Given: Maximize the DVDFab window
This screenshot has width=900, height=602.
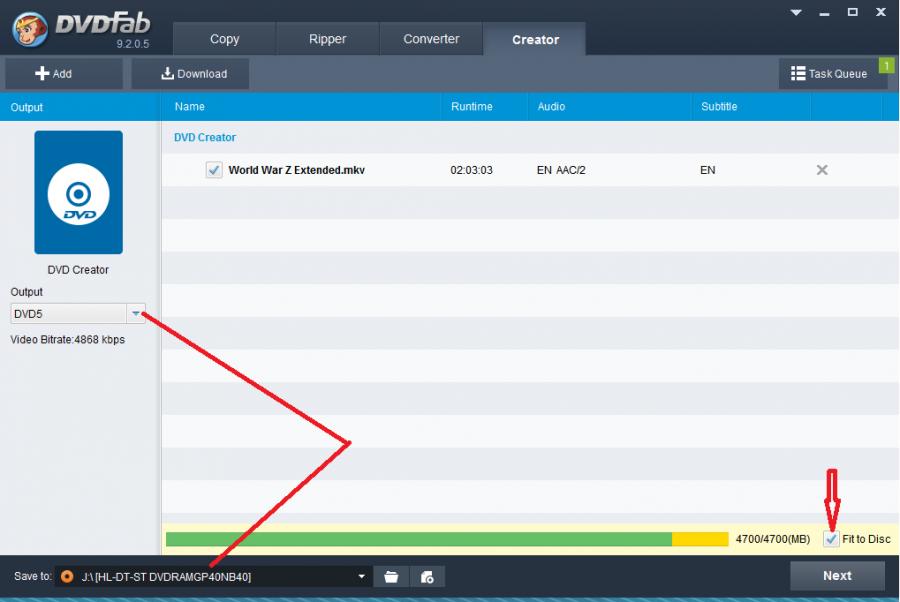Looking at the screenshot, I should click(x=852, y=12).
